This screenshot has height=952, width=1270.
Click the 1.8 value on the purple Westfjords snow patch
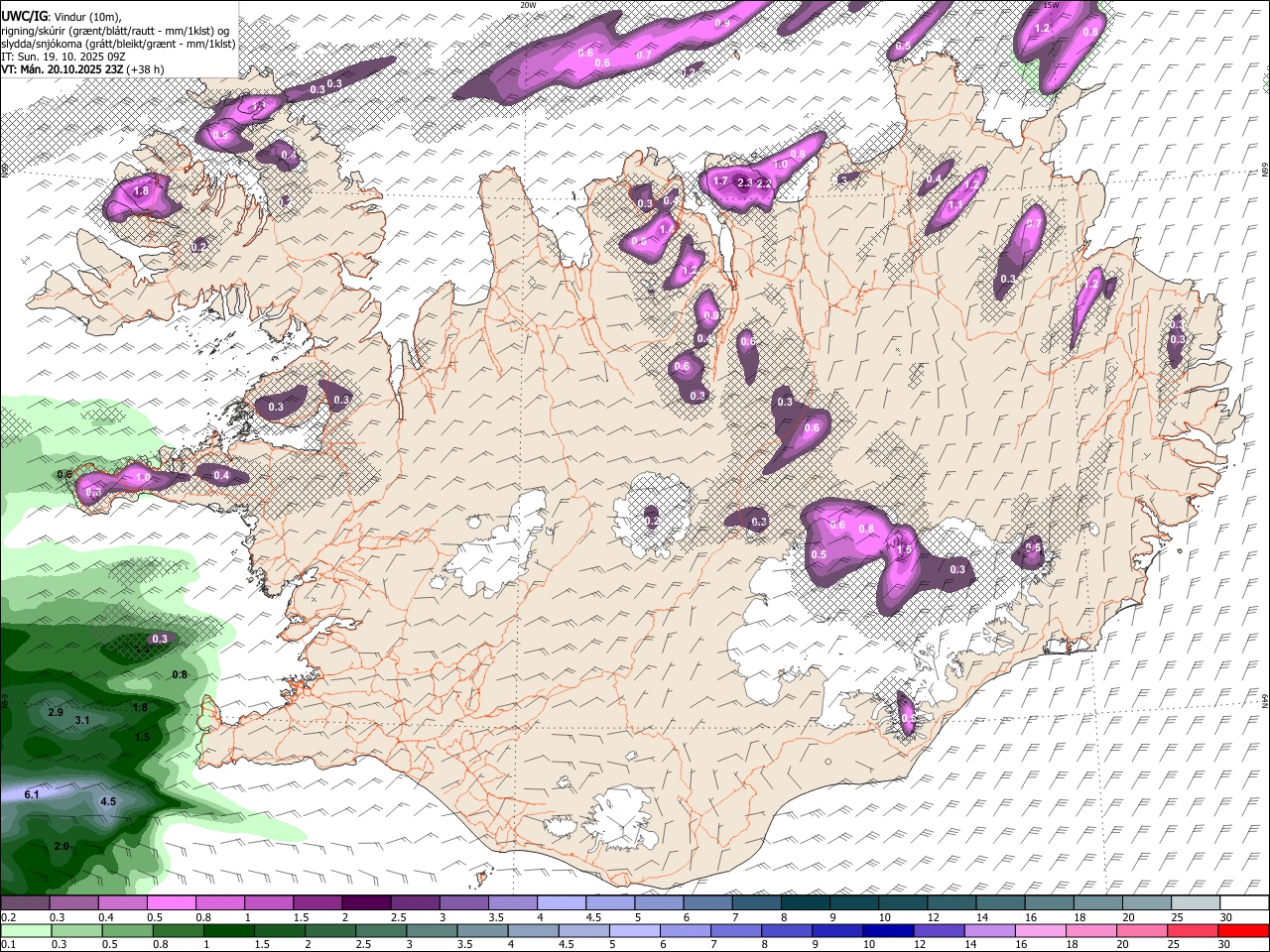pos(141,191)
